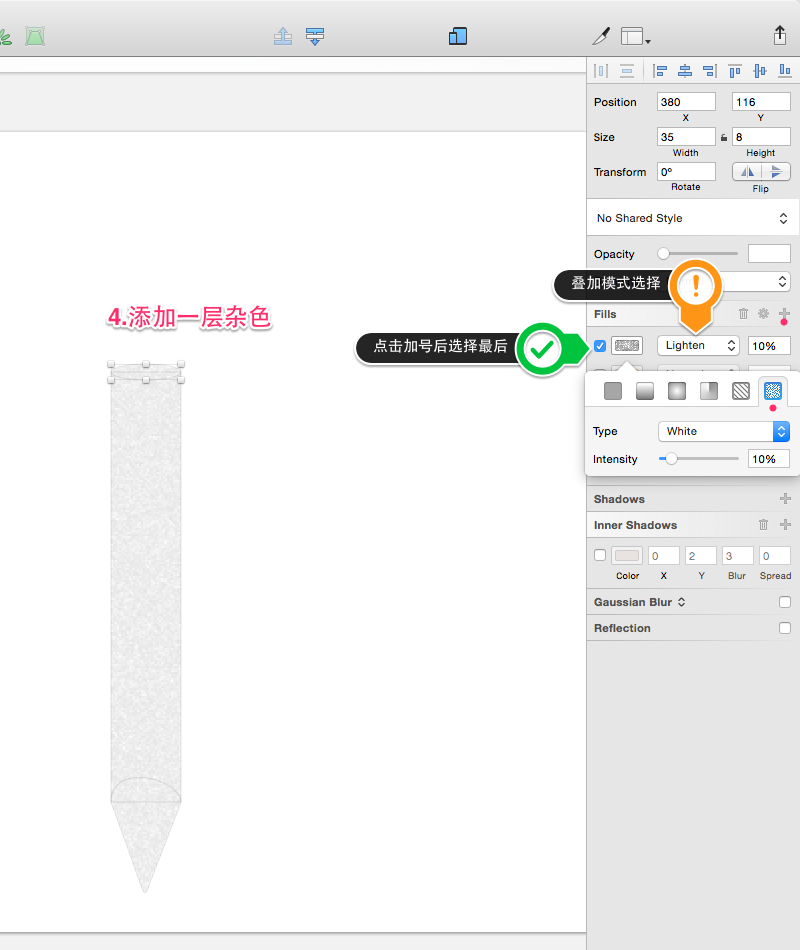This screenshot has width=800, height=950.
Task: Align layers to bottom edge
Action: [x=785, y=71]
